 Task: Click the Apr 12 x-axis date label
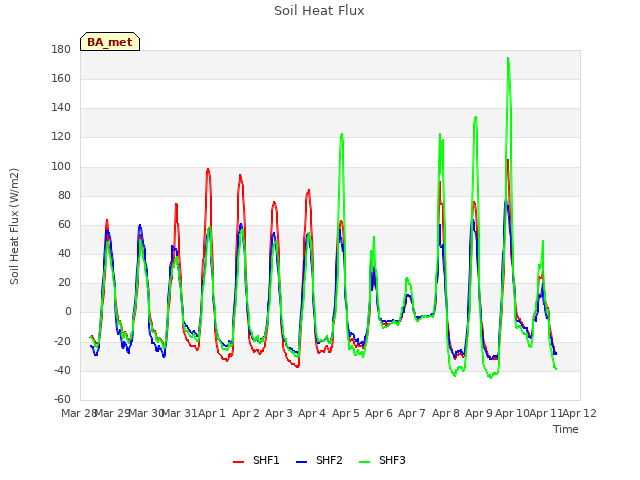click(x=580, y=413)
